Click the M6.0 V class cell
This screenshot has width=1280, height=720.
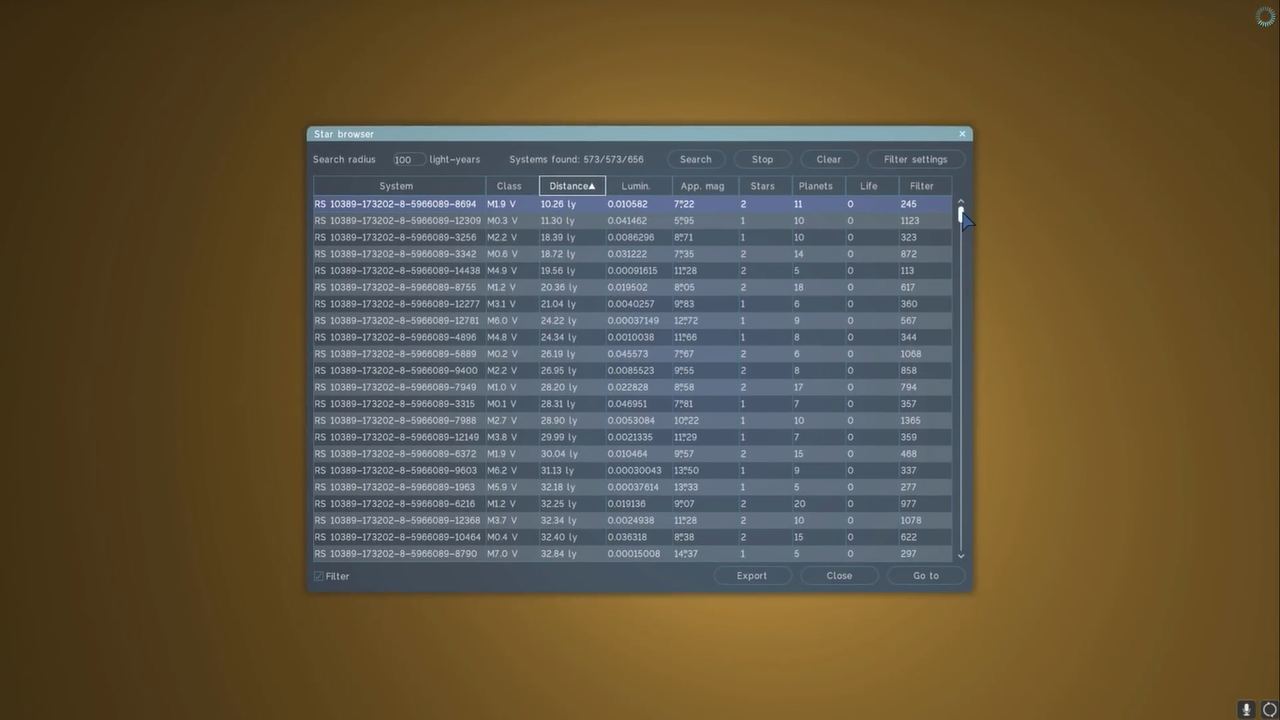click(x=512, y=321)
